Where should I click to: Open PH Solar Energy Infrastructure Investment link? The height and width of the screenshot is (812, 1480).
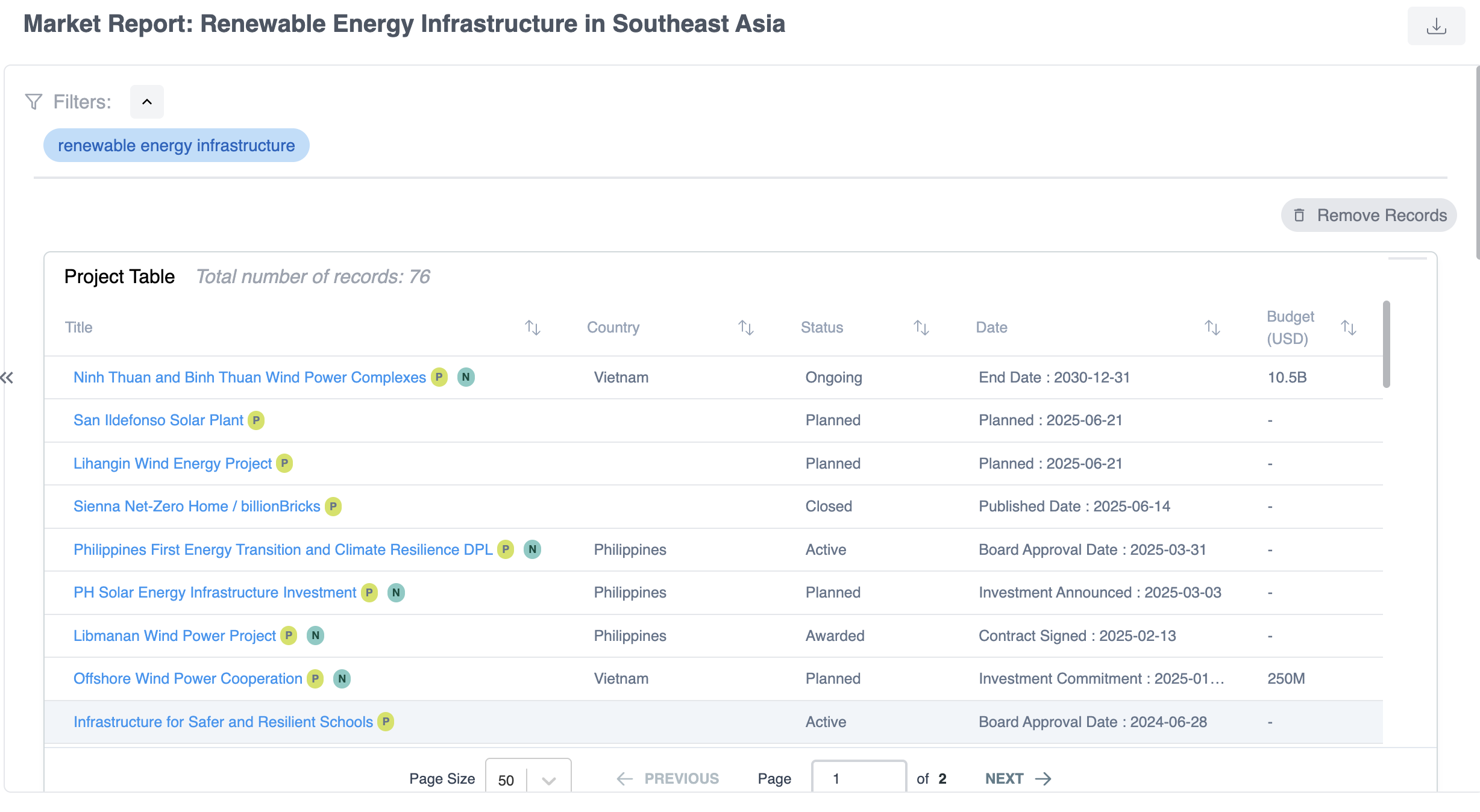pyautogui.click(x=215, y=592)
